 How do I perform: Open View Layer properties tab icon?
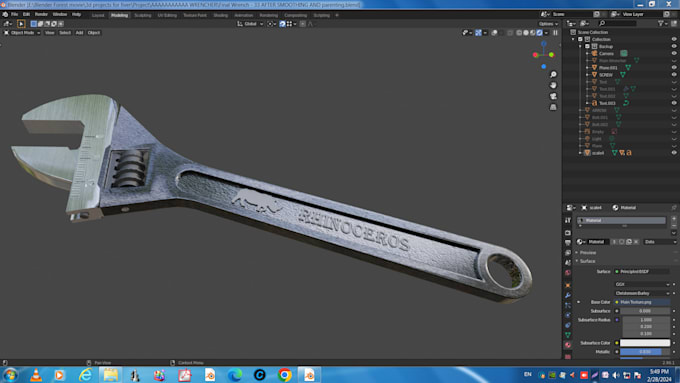pos(568,252)
